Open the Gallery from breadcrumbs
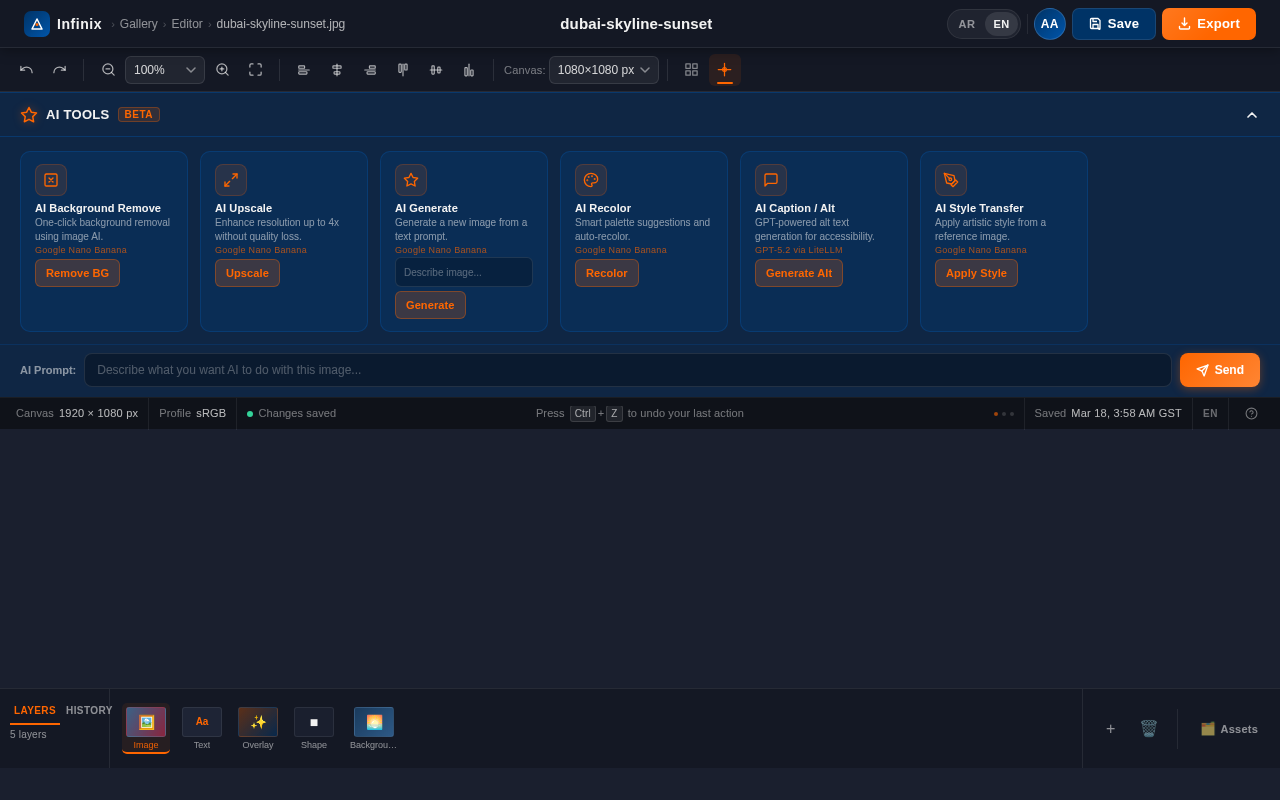The image size is (1280, 800). tap(138, 23)
